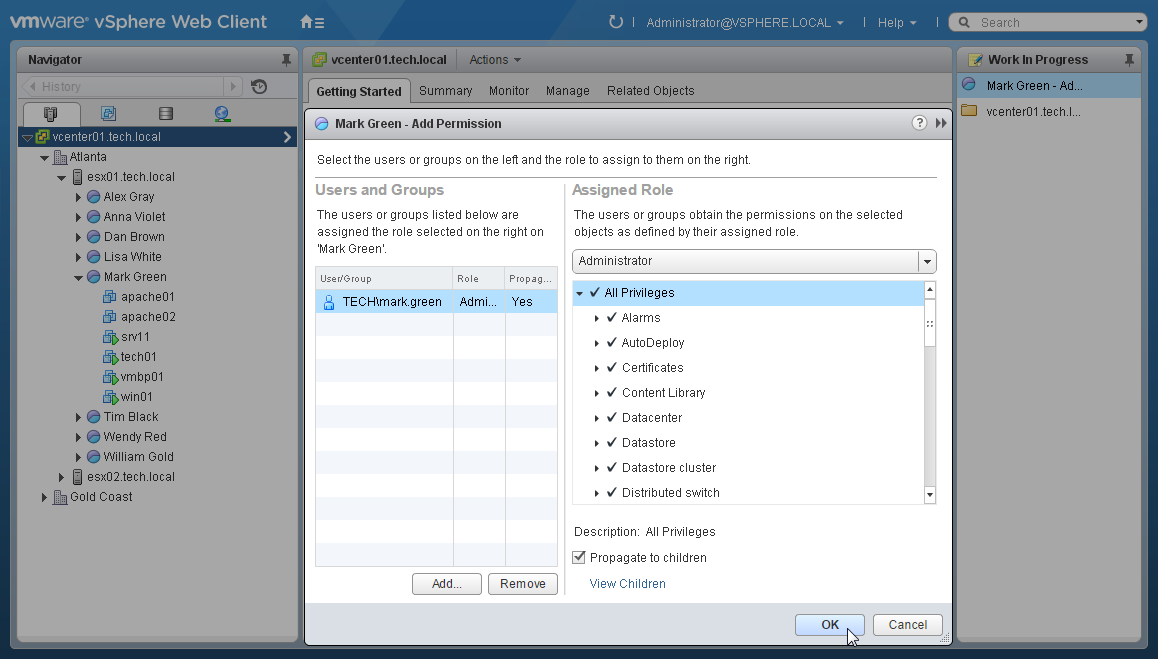1158x659 pixels.
Task: Select the VMs and Templates view icon
Action: (108, 114)
